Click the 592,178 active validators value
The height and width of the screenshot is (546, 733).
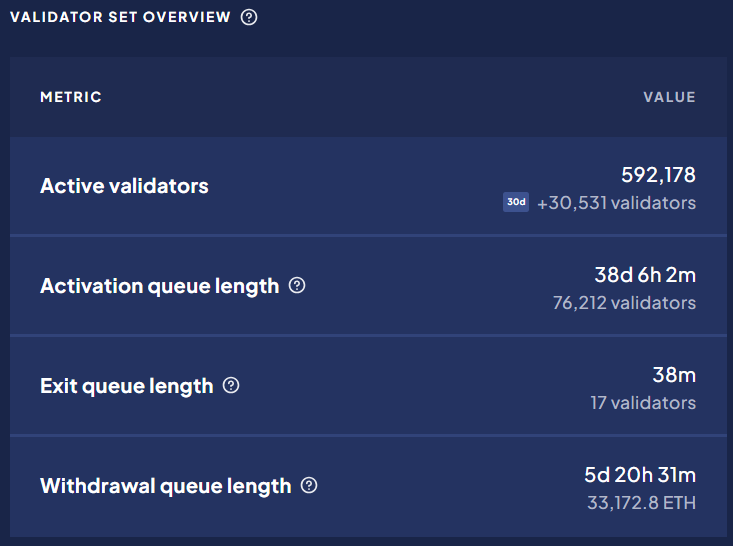(658, 175)
